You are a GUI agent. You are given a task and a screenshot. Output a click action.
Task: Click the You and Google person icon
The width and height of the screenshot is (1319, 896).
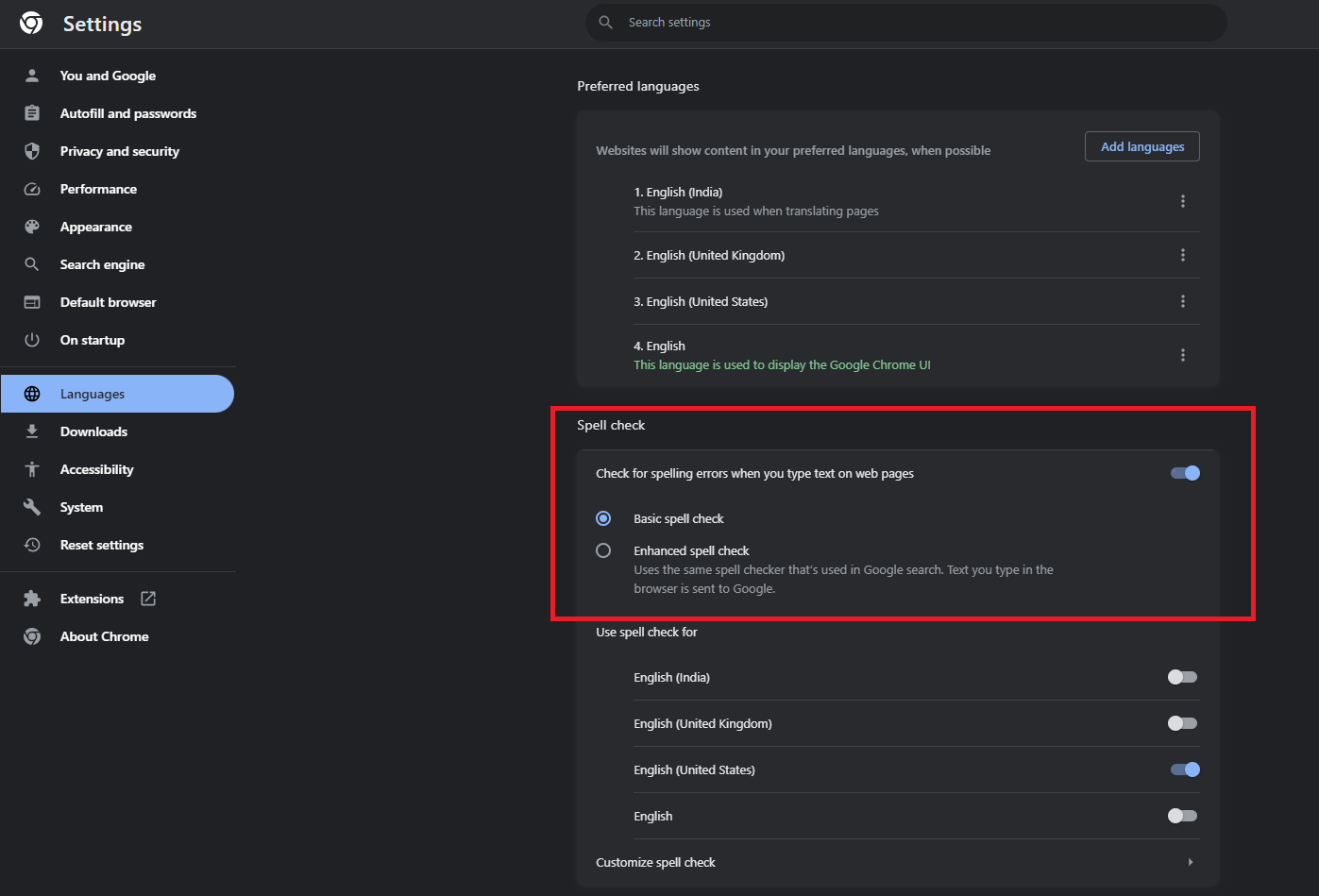pyautogui.click(x=32, y=76)
